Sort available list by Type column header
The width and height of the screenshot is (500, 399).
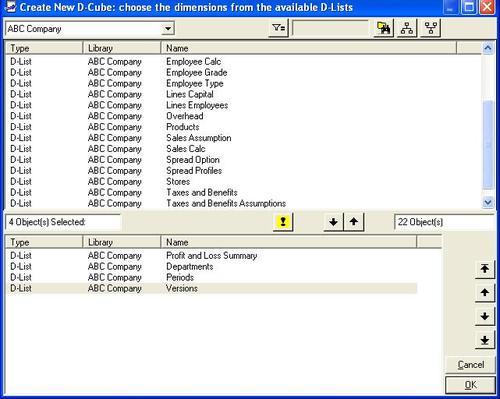coord(44,48)
